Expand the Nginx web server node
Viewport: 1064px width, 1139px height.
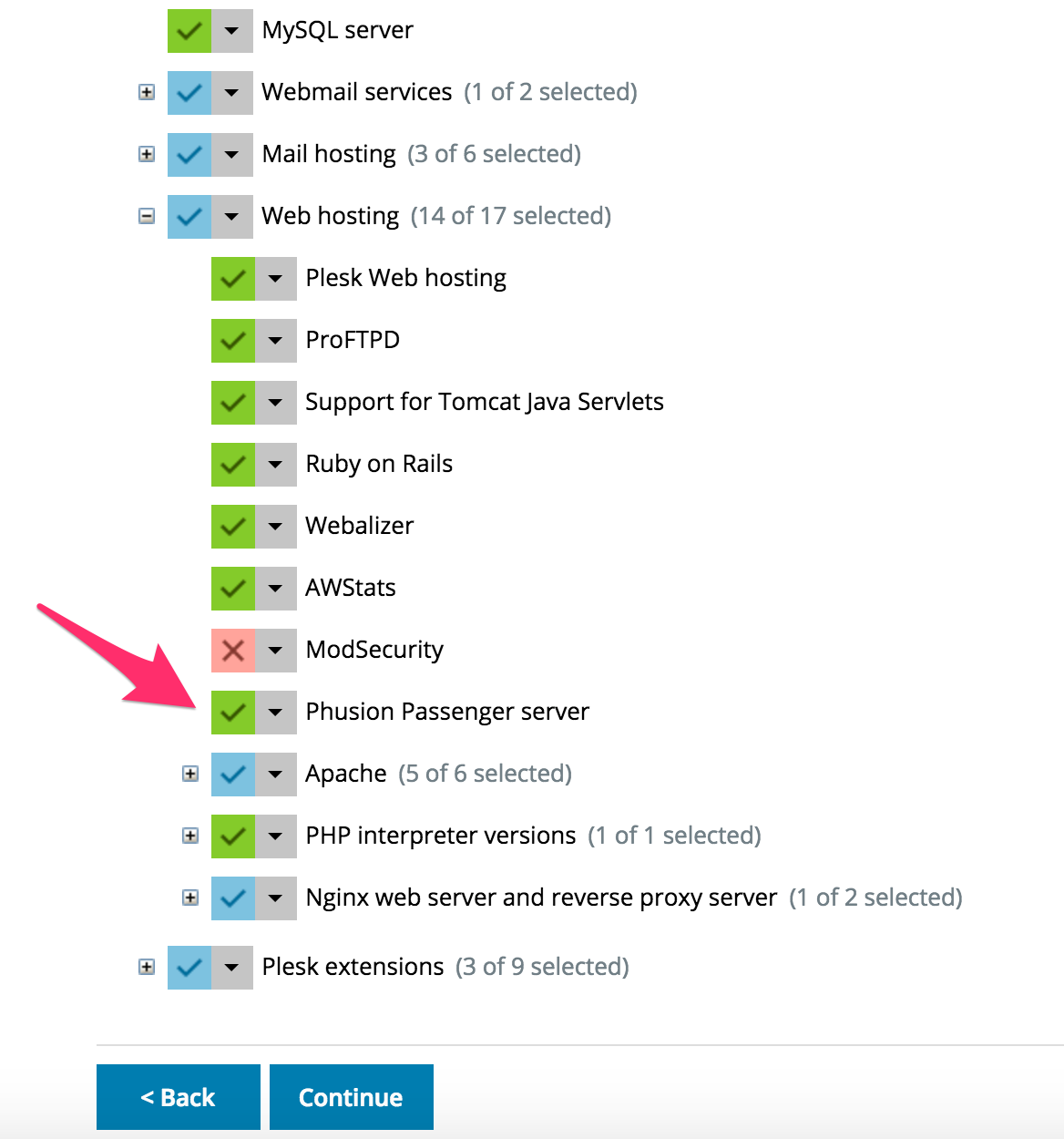190,898
